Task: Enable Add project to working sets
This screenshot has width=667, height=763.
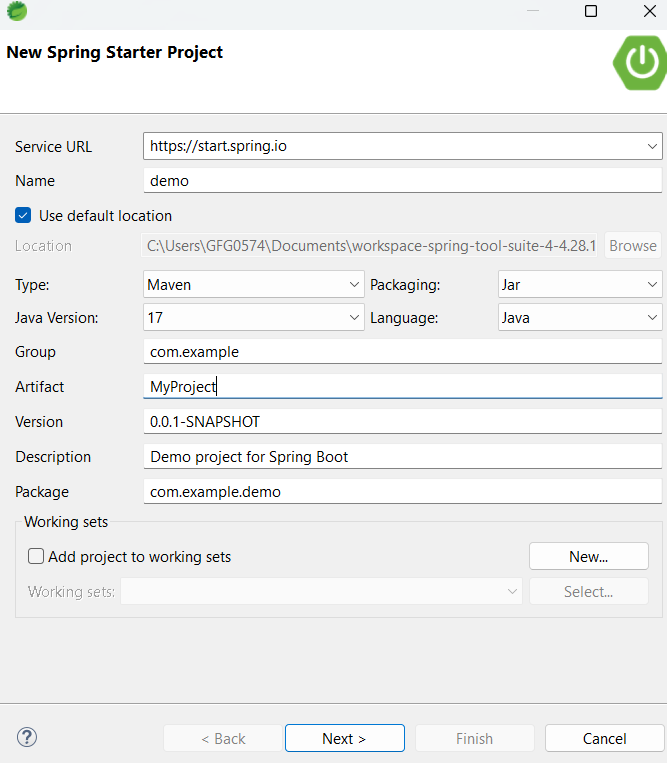Action: pos(36,557)
